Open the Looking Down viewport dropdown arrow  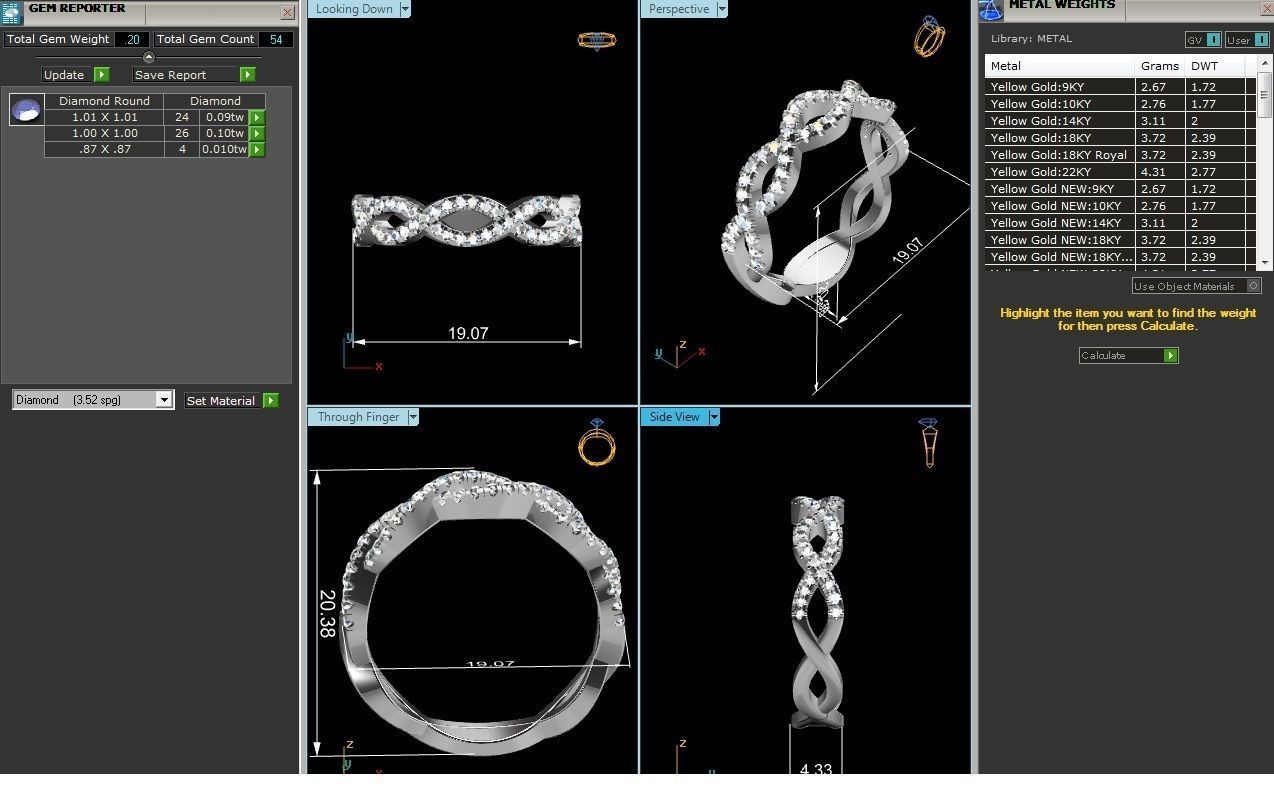(405, 9)
